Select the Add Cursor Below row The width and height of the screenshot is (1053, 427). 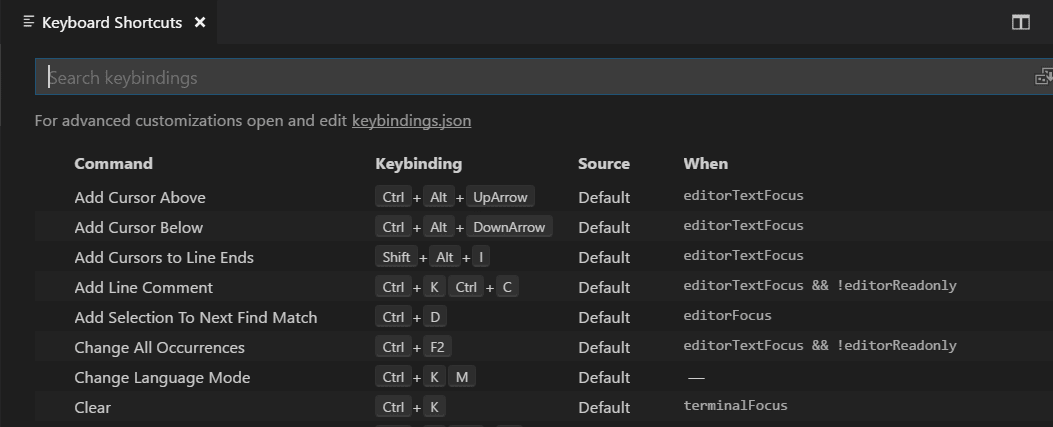[x=138, y=227]
